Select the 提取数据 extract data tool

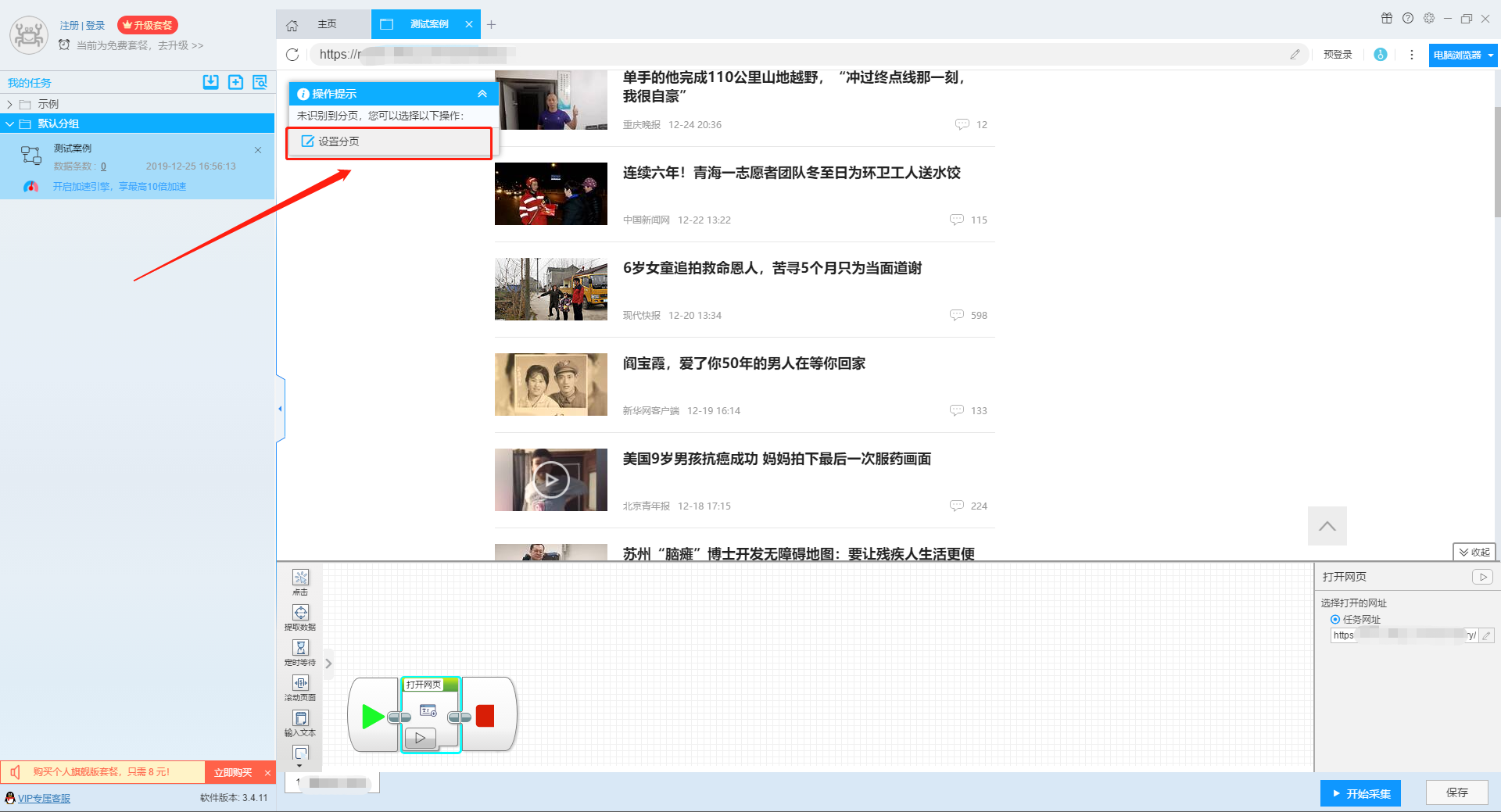300,617
